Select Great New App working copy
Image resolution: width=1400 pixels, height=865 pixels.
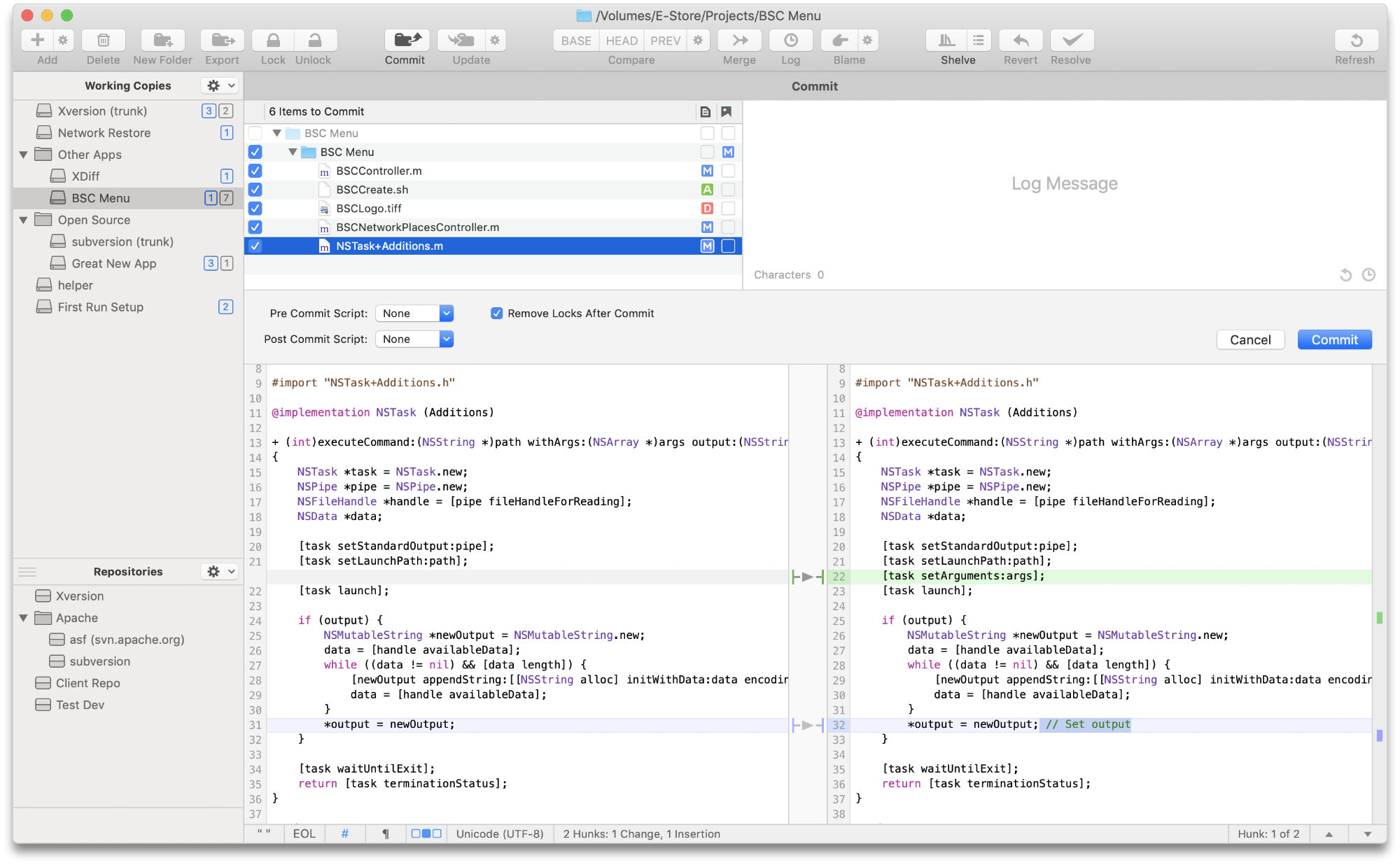[128, 264]
